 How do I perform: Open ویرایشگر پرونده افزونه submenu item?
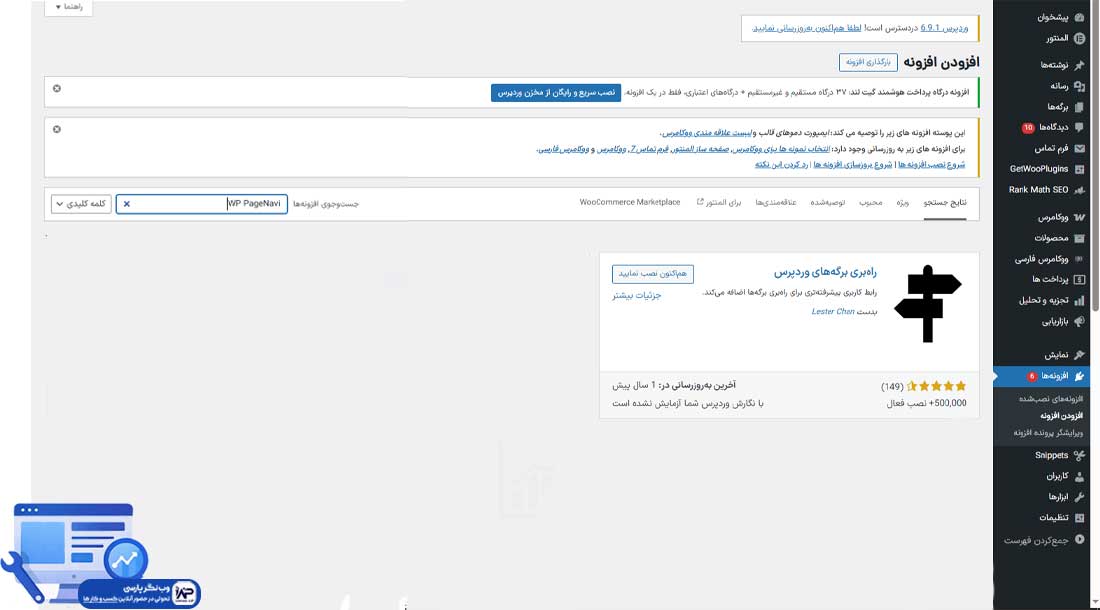pyautogui.click(x=1048, y=433)
